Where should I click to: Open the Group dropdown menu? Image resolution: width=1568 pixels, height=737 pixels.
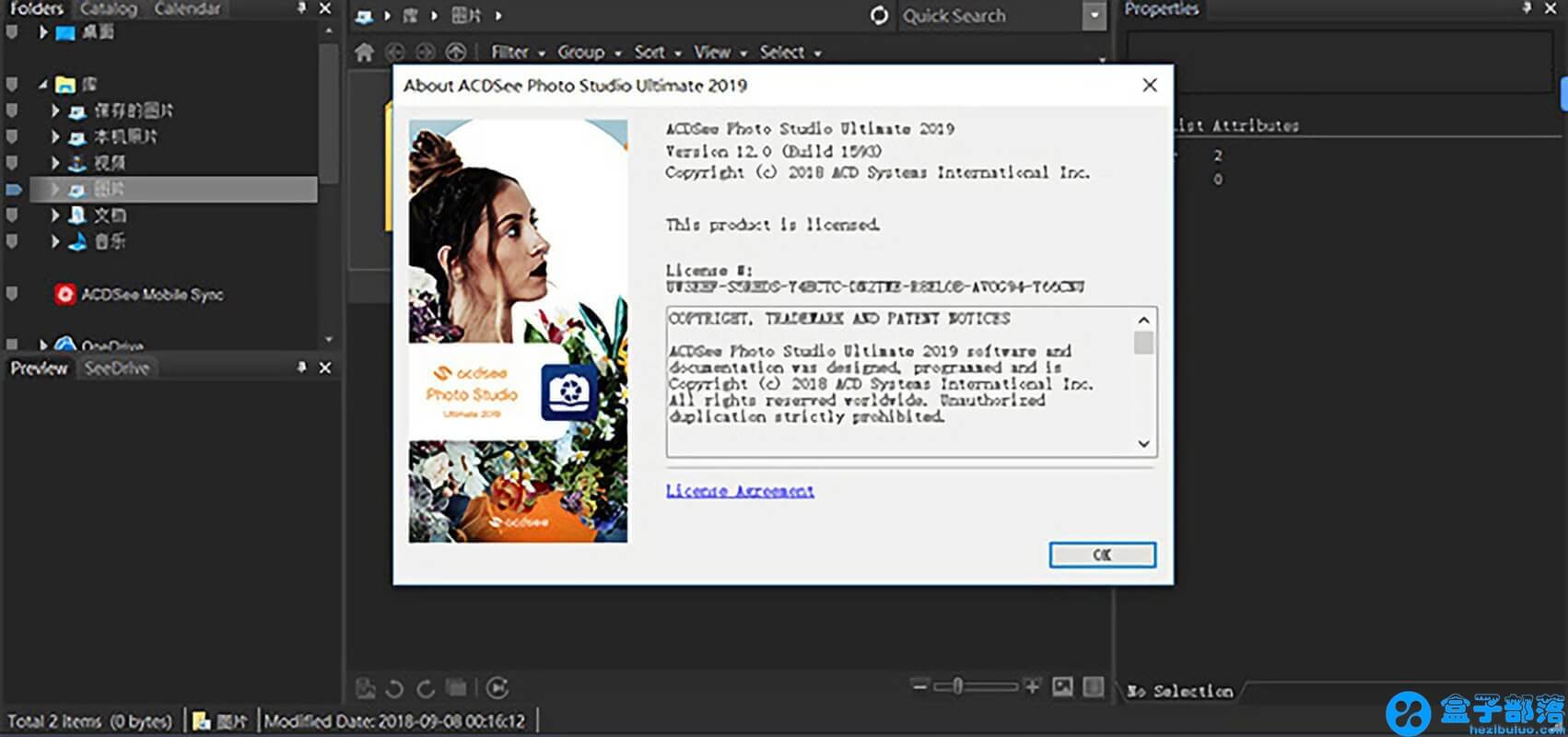pos(589,53)
